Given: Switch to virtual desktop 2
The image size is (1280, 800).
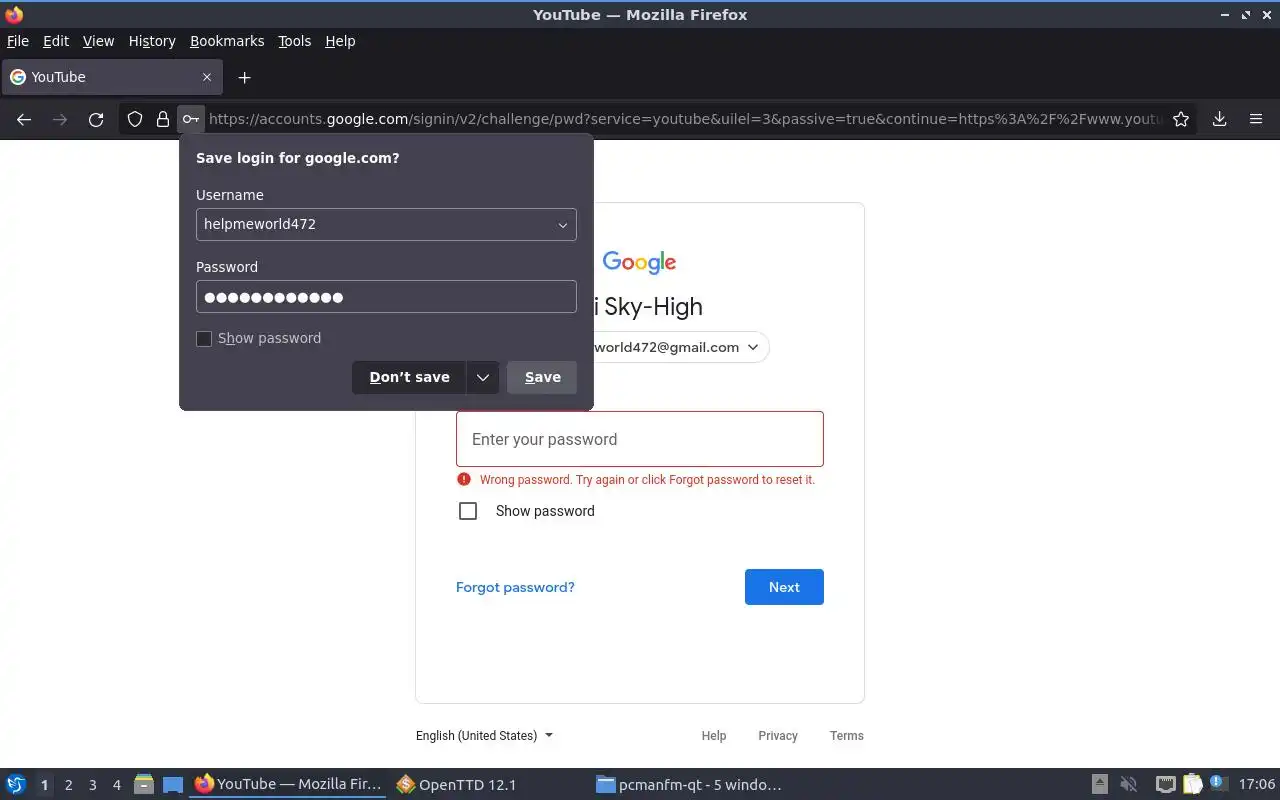Looking at the screenshot, I should (68, 785).
